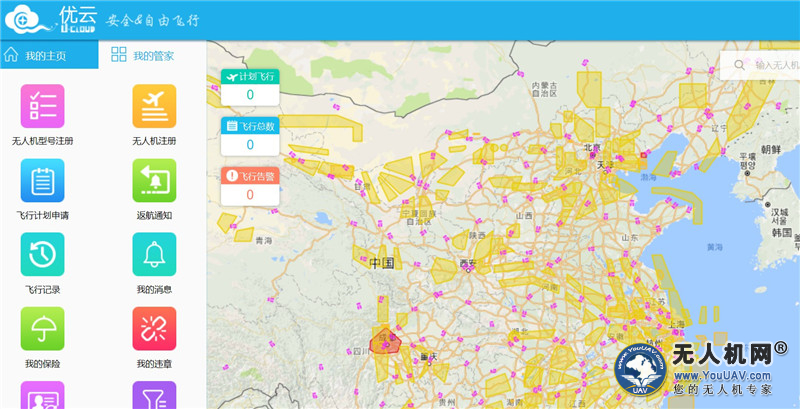Open the purple filter funnel icon
The width and height of the screenshot is (800, 409).
(x=154, y=396)
